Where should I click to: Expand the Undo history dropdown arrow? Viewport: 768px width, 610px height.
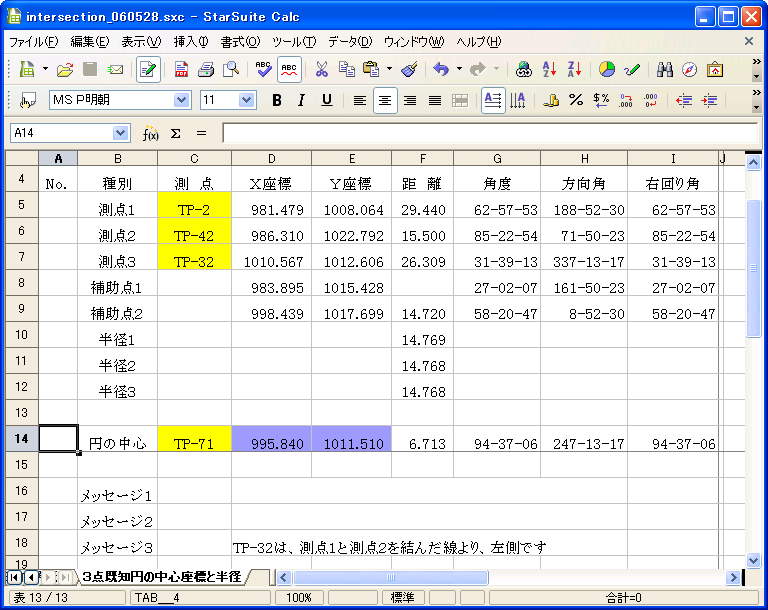[459, 69]
